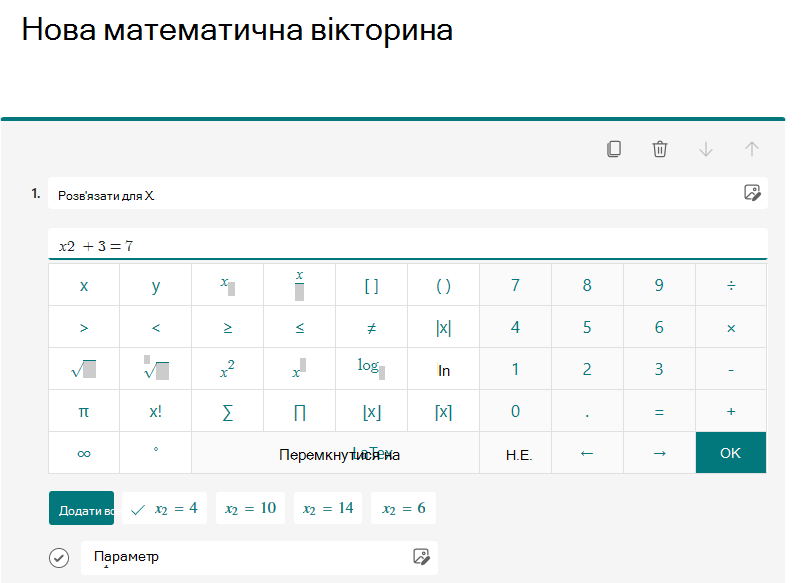Insert the degree symbol
Image resolution: width=804 pixels, height=583 pixels.
156,453
